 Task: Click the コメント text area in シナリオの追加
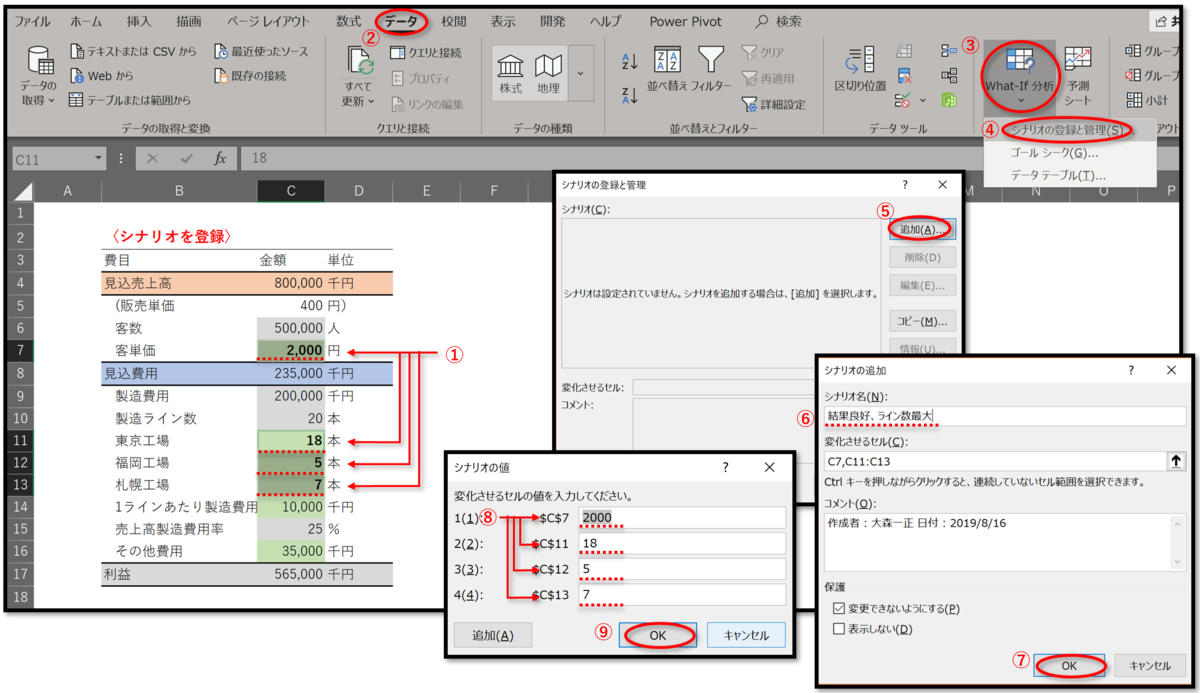(x=1005, y=541)
